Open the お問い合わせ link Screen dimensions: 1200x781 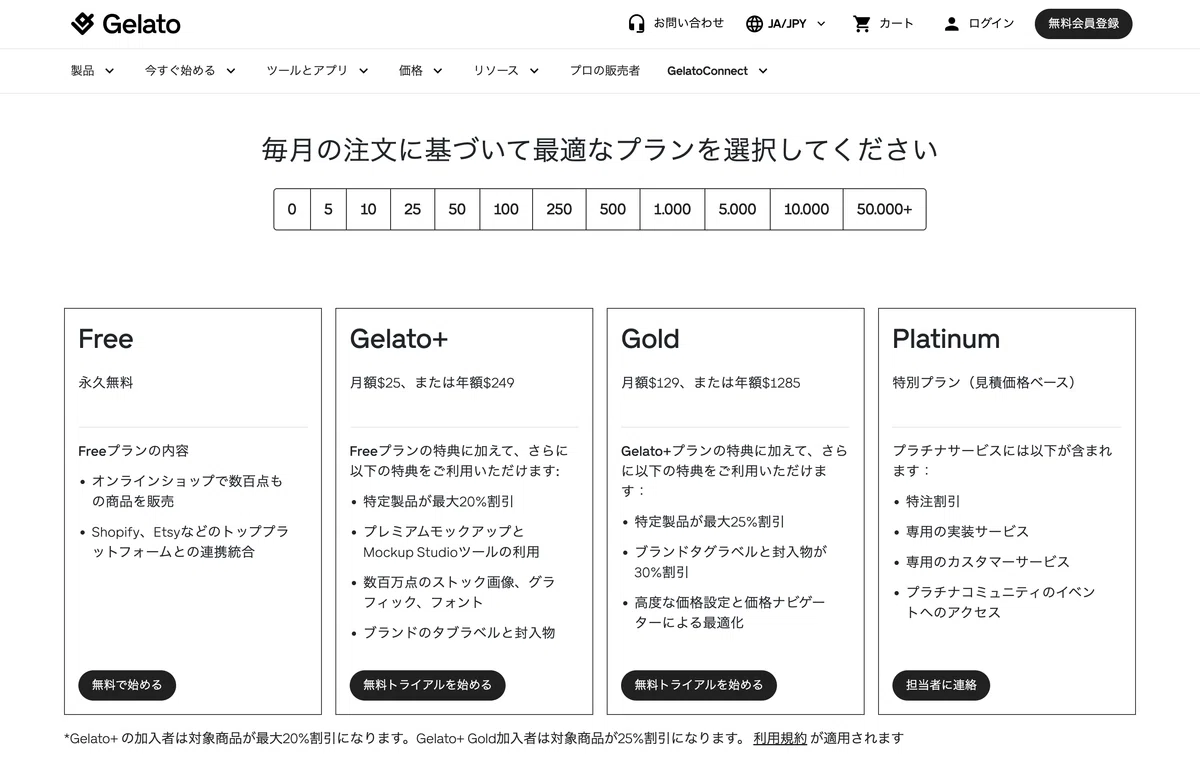pos(688,23)
